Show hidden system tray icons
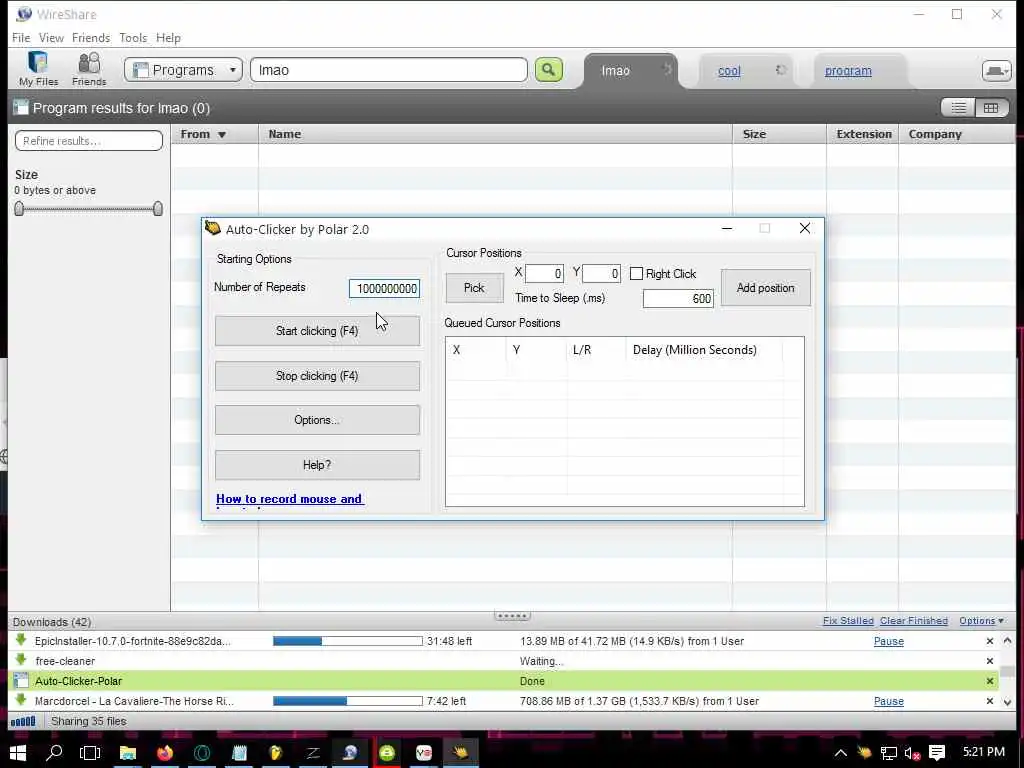Screen dimensions: 1024x768 click(840, 753)
